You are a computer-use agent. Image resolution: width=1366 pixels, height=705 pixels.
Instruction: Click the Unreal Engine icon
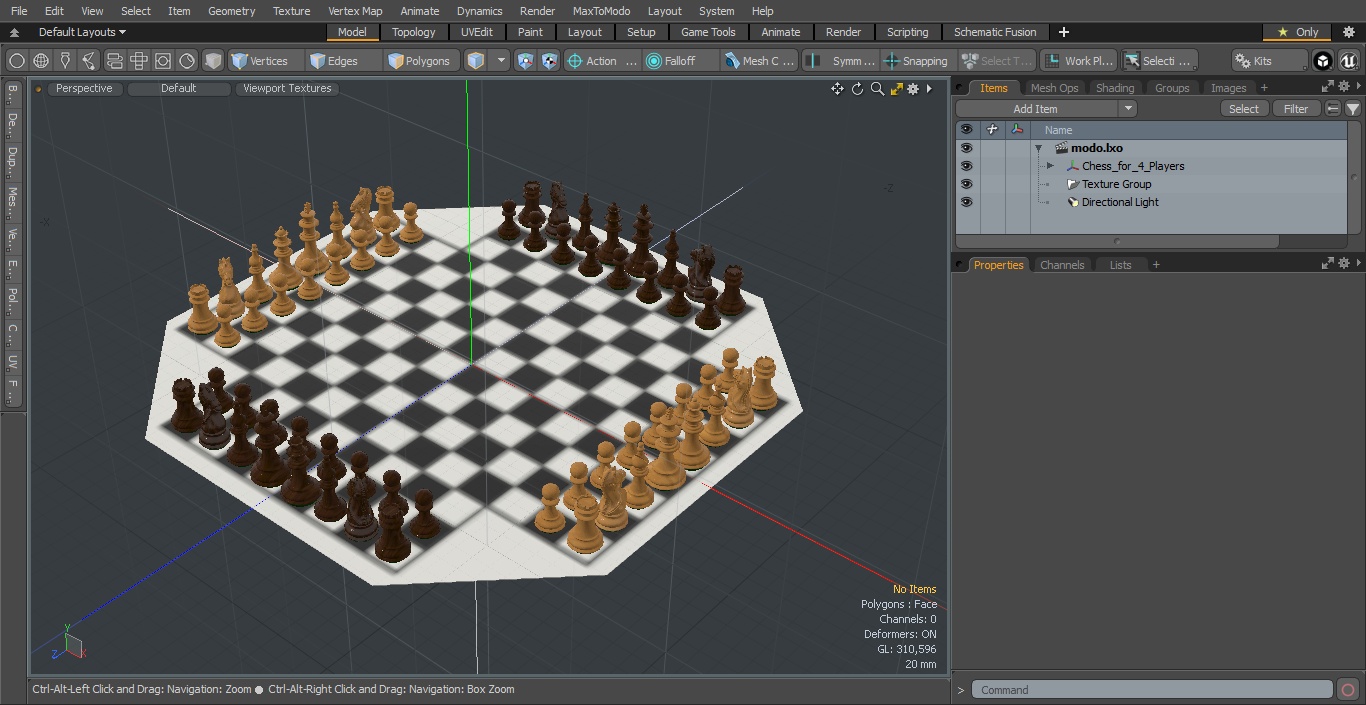pyautogui.click(x=1349, y=61)
